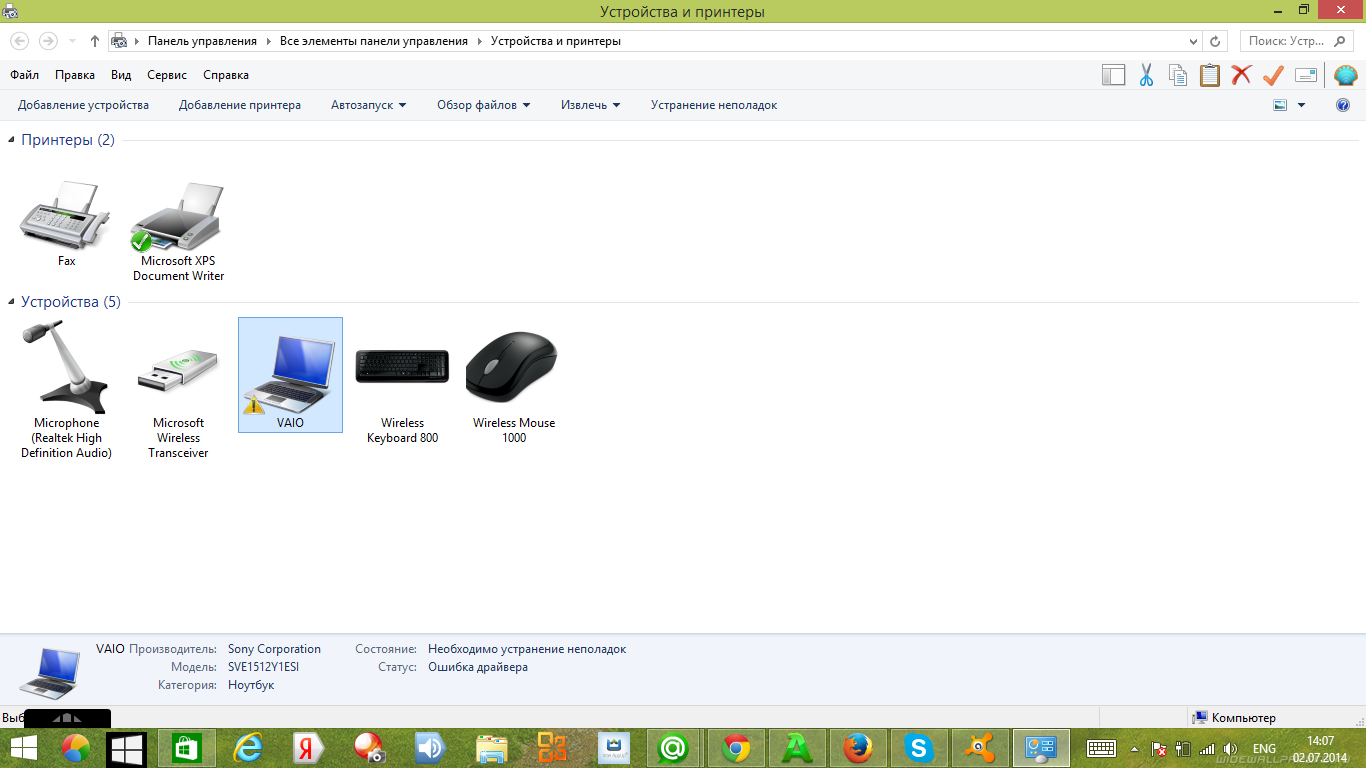
Task: Click Устранение неполадок button
Action: click(713, 105)
